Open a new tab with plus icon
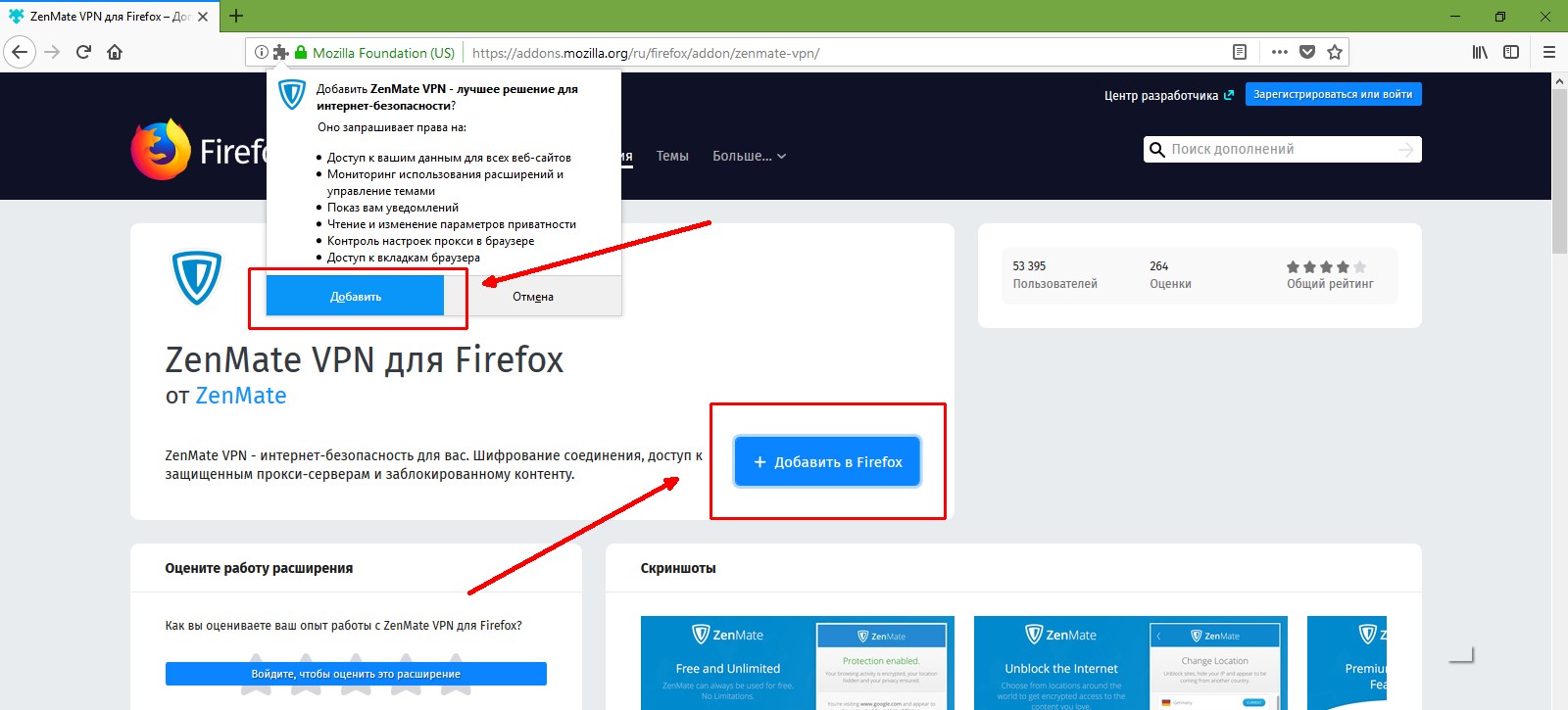 (236, 16)
